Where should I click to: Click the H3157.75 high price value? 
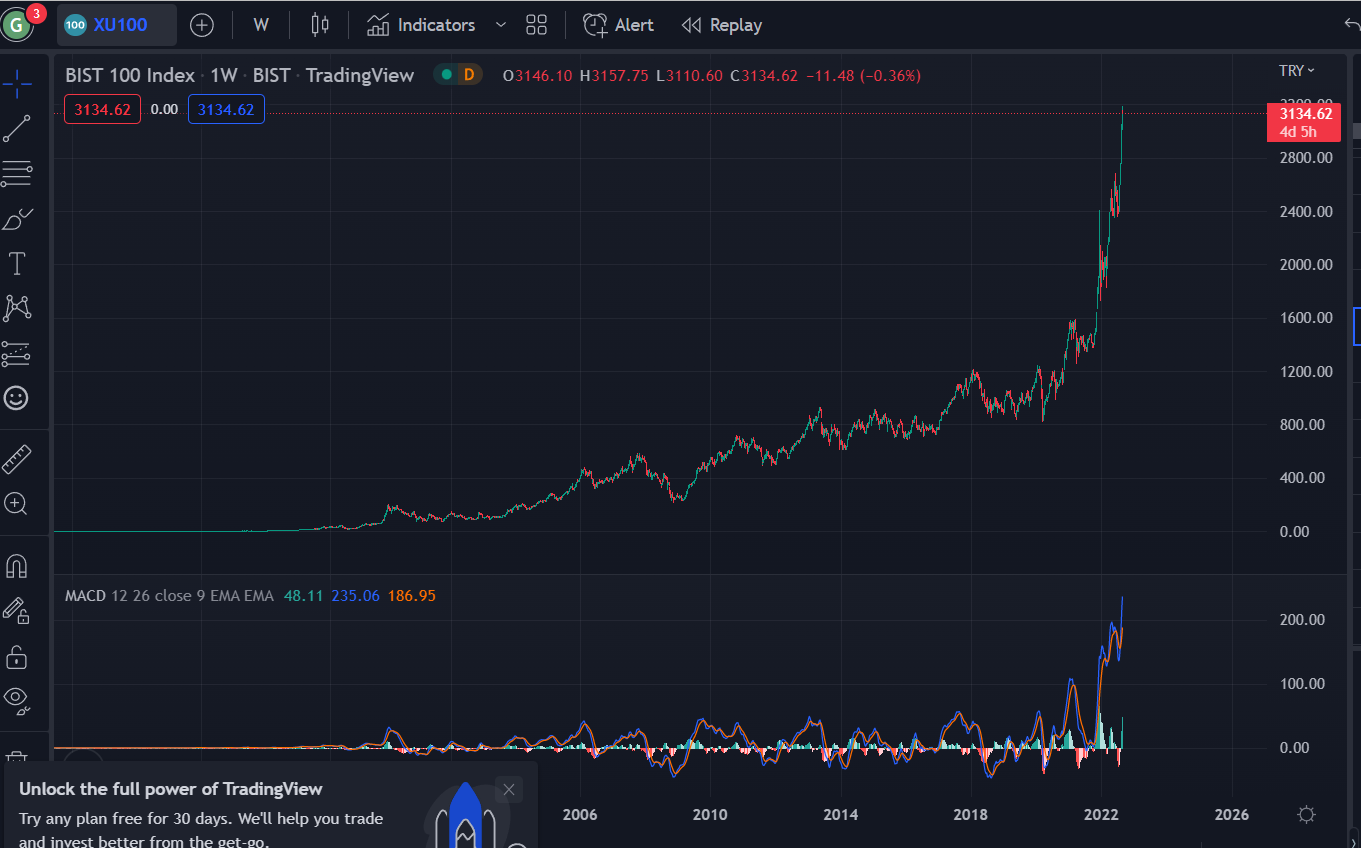point(614,76)
